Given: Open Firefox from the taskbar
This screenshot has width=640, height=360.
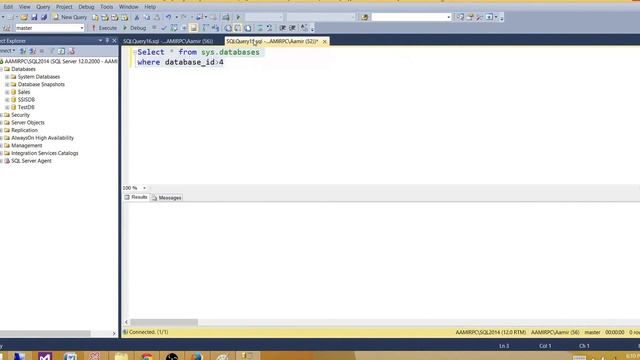Looking at the screenshot, I should [196, 356].
